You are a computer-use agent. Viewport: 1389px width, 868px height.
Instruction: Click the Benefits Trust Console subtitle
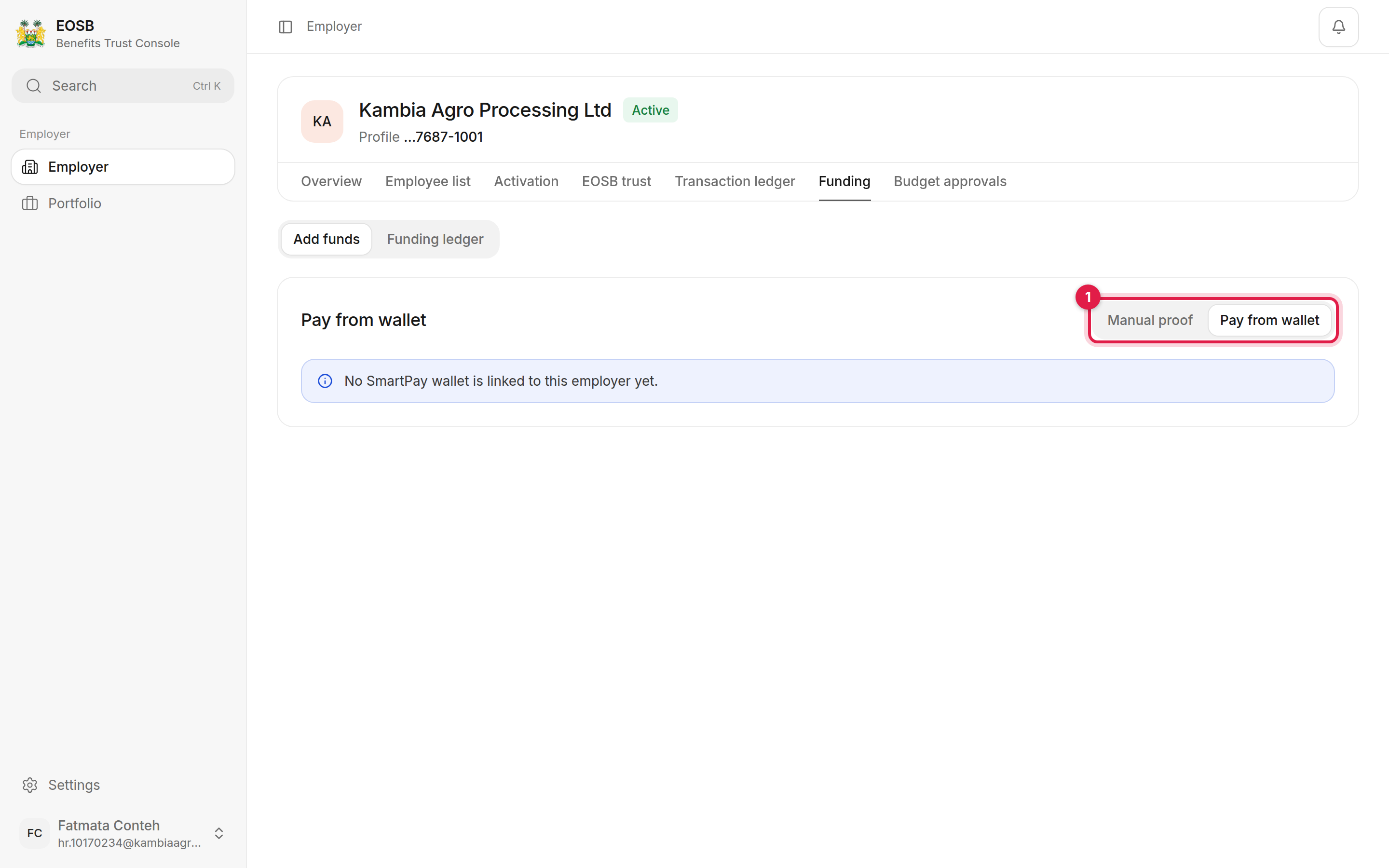[118, 43]
